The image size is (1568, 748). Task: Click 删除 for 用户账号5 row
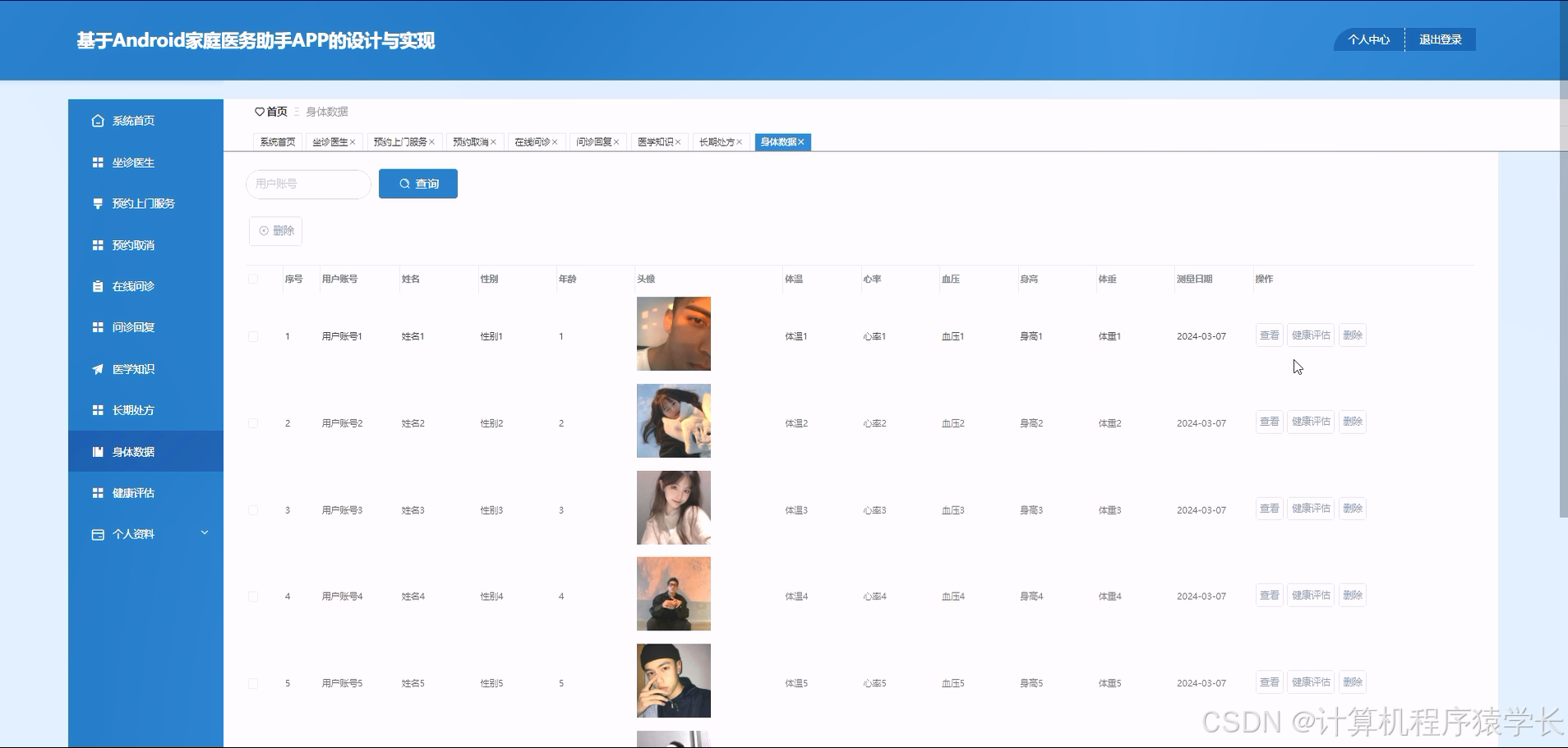pyautogui.click(x=1353, y=682)
